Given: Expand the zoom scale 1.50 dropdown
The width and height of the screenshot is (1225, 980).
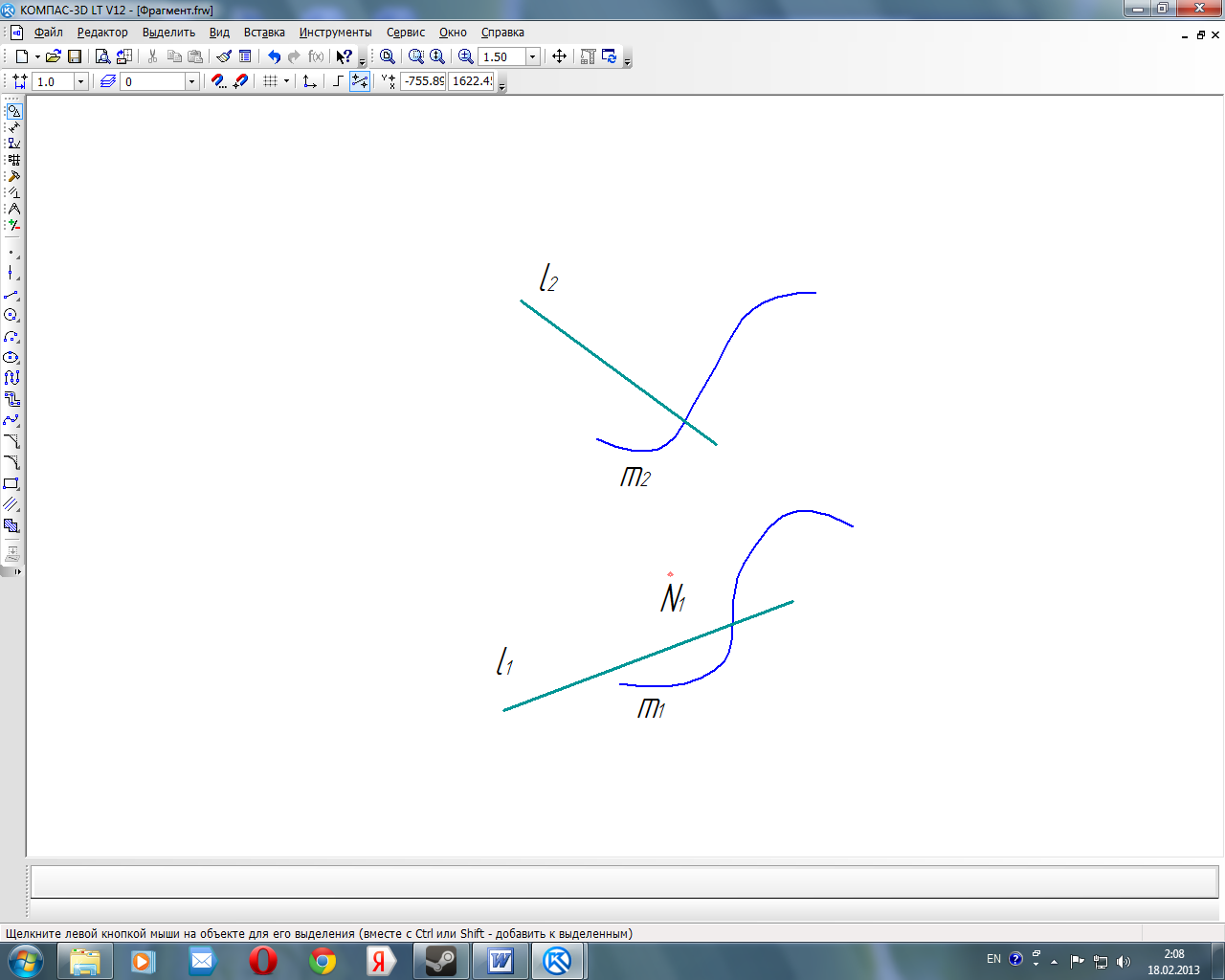Looking at the screenshot, I should (x=533, y=56).
